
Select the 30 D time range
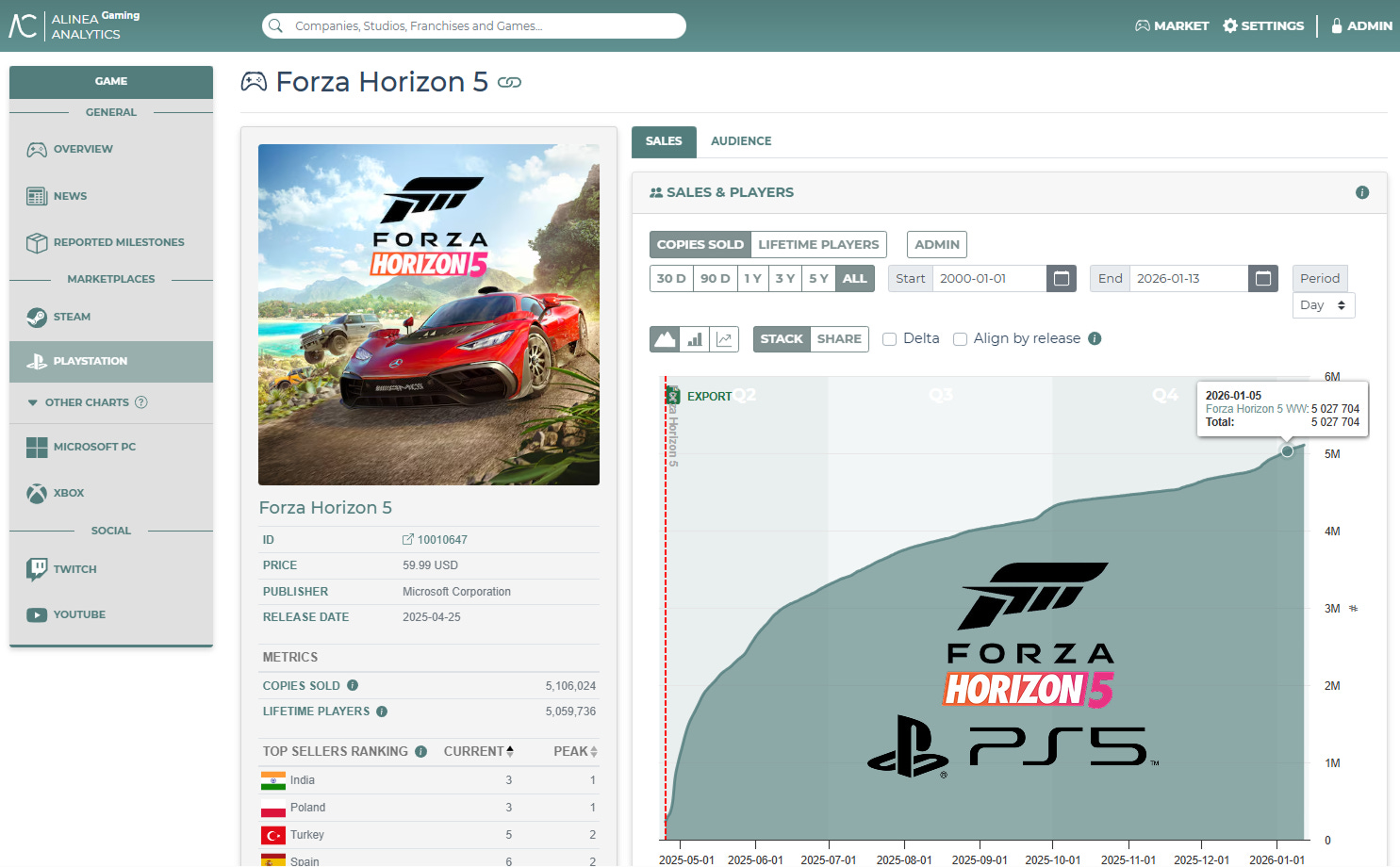point(671,278)
